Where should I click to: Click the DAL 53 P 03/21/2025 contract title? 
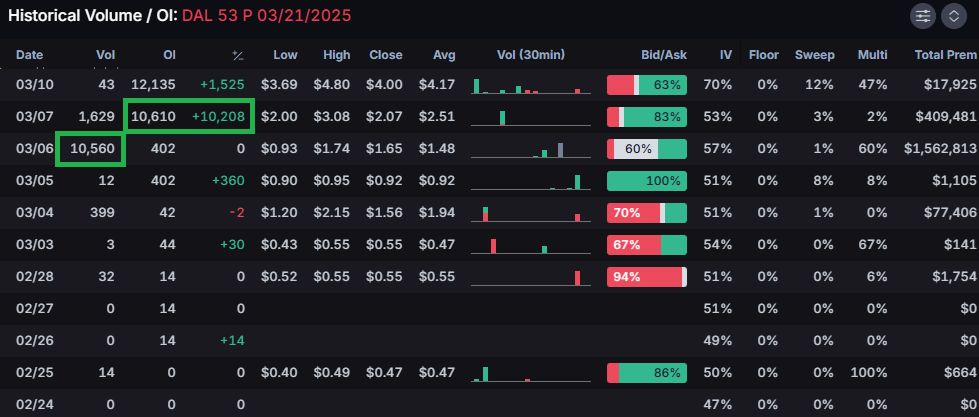point(267,16)
